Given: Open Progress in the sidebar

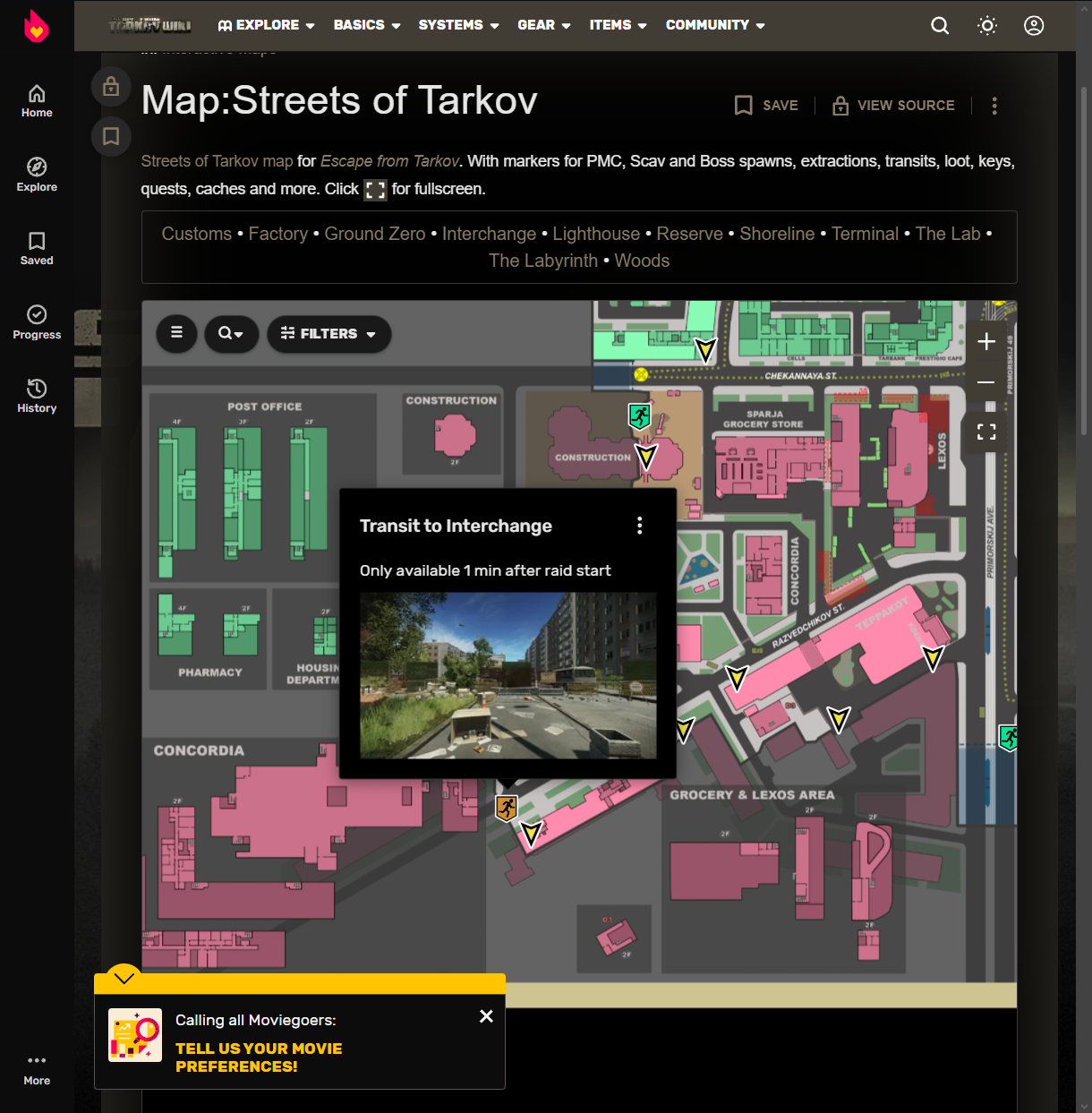Looking at the screenshot, I should pos(37,322).
